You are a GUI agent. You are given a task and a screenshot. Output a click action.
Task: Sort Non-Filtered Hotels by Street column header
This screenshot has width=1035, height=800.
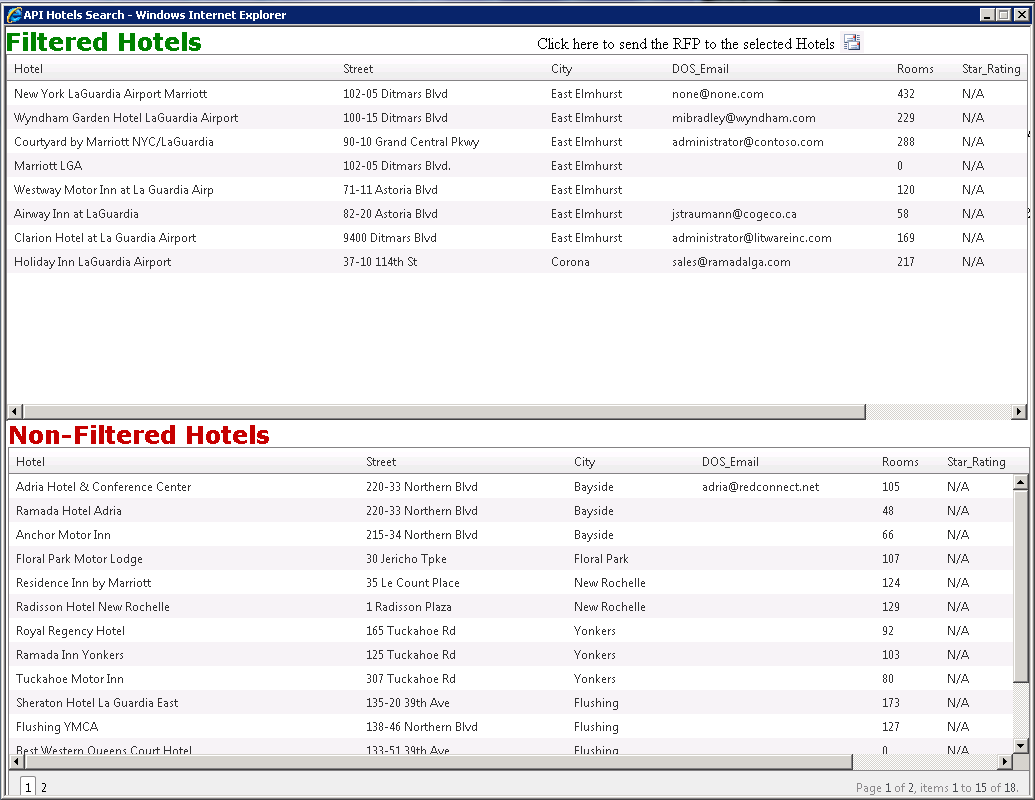coord(381,462)
